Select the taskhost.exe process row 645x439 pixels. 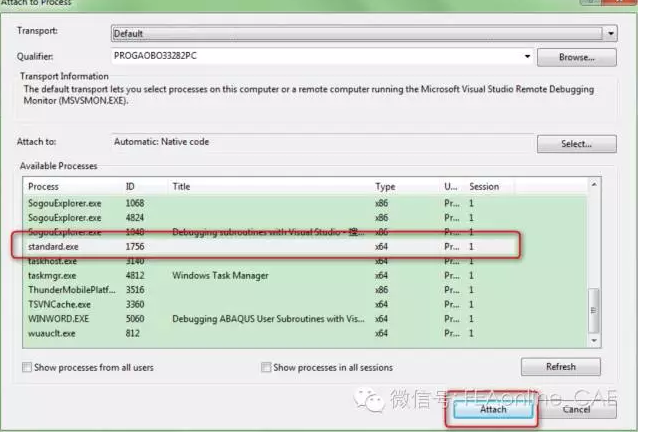[x=305, y=261]
